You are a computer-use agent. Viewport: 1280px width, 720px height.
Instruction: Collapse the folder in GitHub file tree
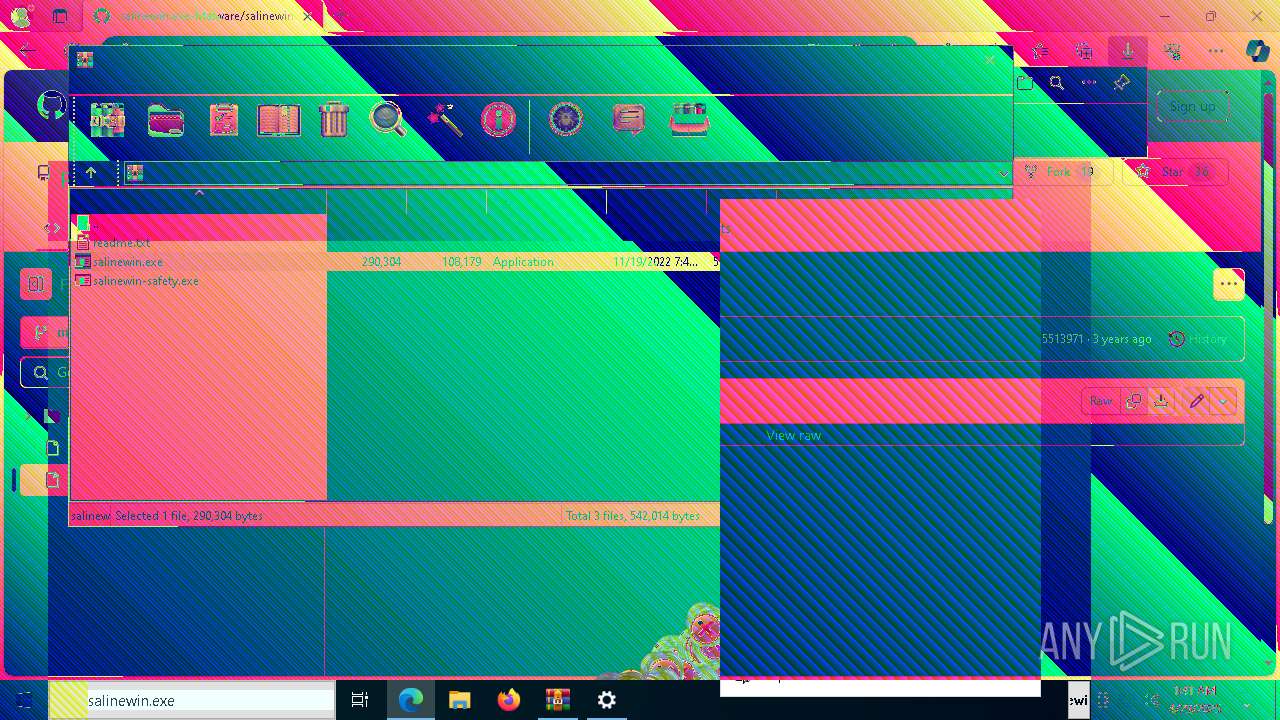coord(30,416)
